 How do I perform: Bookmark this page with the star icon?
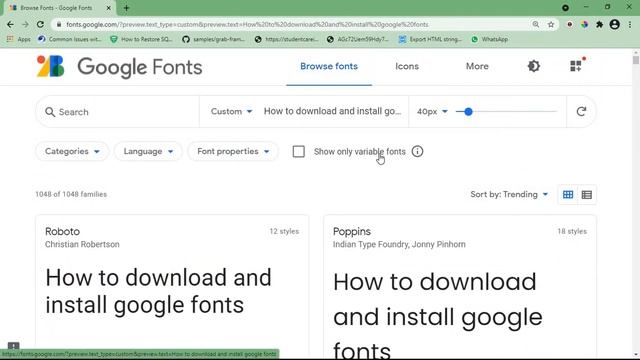[x=551, y=24]
